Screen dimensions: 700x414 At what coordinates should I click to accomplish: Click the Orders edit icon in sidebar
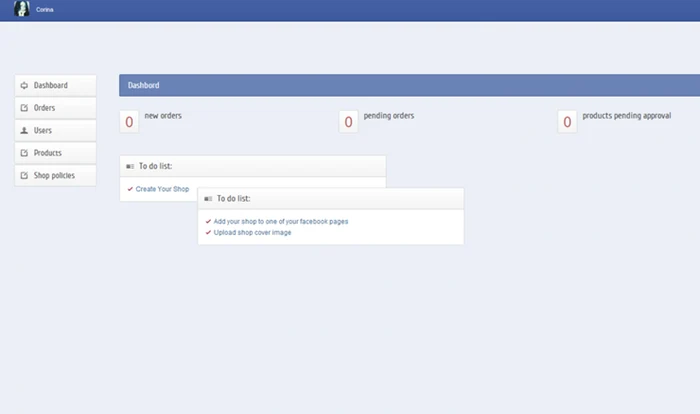tap(24, 108)
